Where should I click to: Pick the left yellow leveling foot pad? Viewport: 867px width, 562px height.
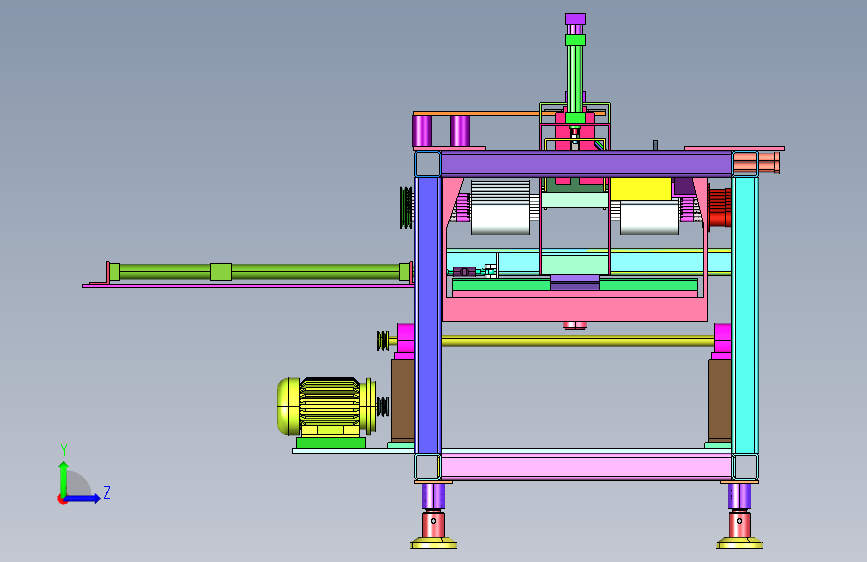click(x=434, y=544)
